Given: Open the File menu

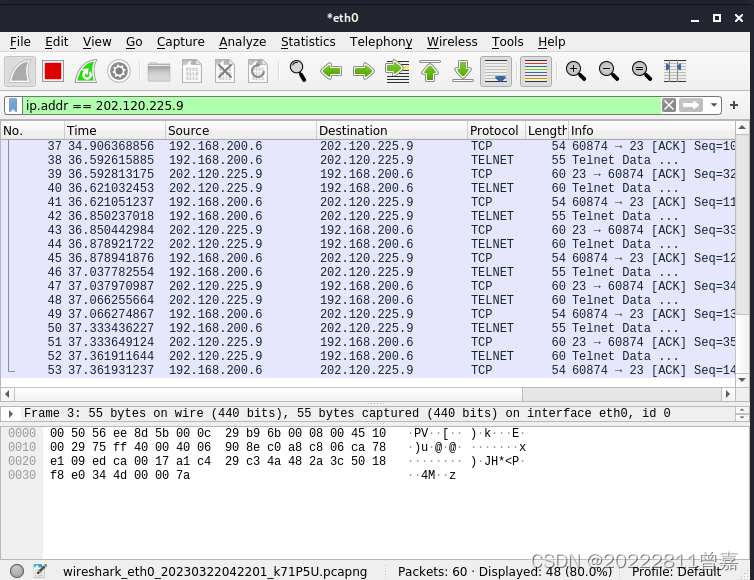Looking at the screenshot, I should [x=20, y=42].
